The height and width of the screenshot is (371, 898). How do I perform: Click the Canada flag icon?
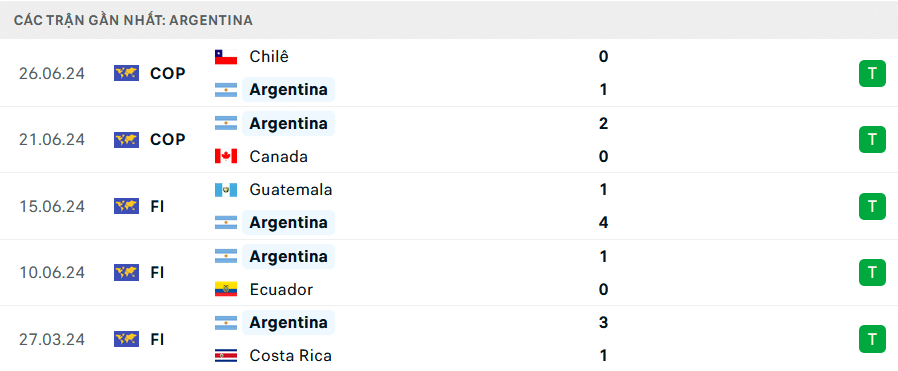tap(226, 156)
